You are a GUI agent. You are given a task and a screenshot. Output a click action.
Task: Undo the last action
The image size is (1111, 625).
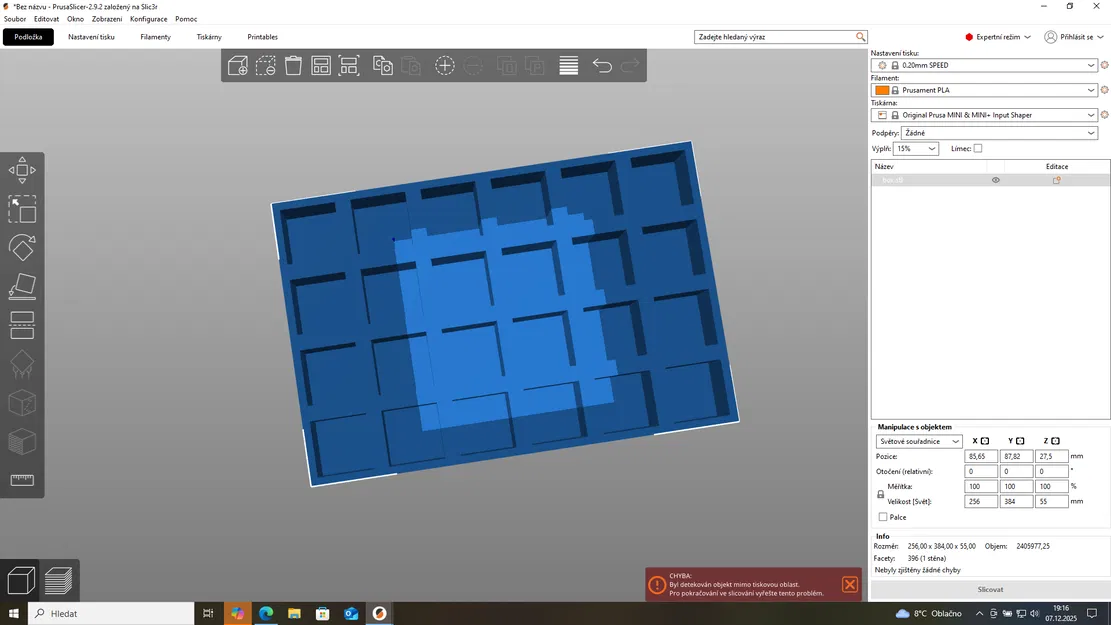click(602, 65)
